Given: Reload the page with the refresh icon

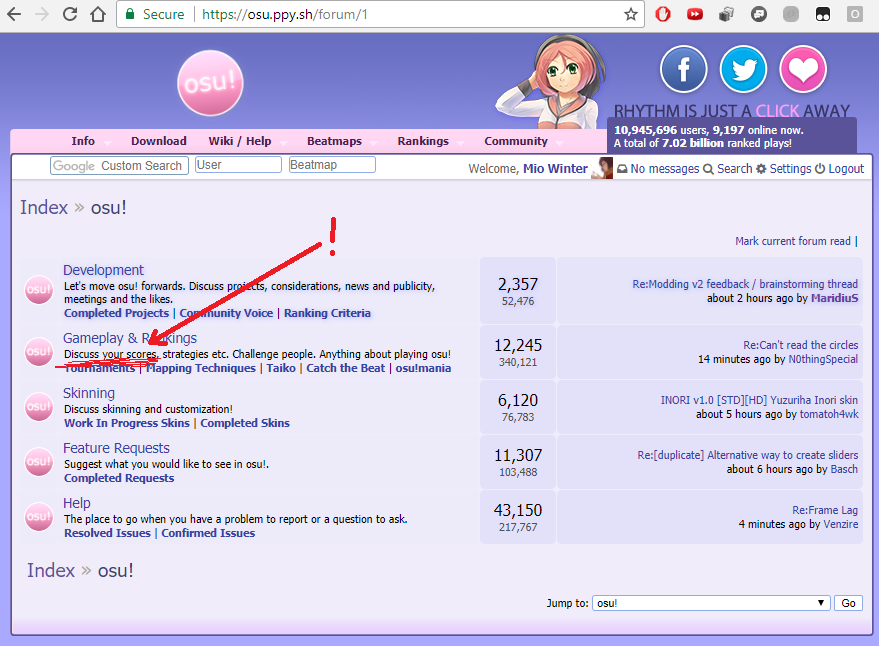Looking at the screenshot, I should tap(70, 14).
